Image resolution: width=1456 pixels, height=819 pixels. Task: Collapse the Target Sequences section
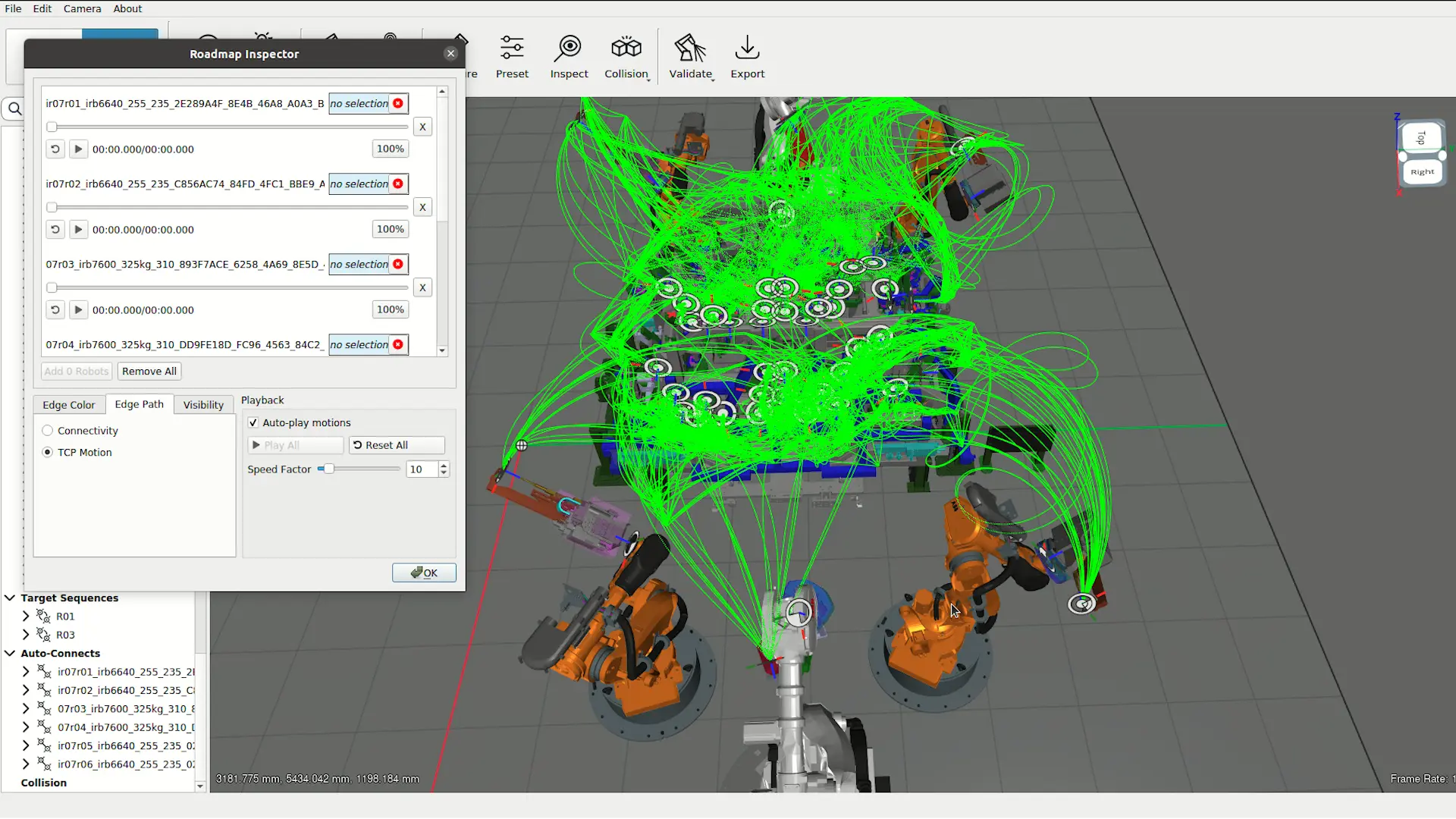click(x=10, y=598)
